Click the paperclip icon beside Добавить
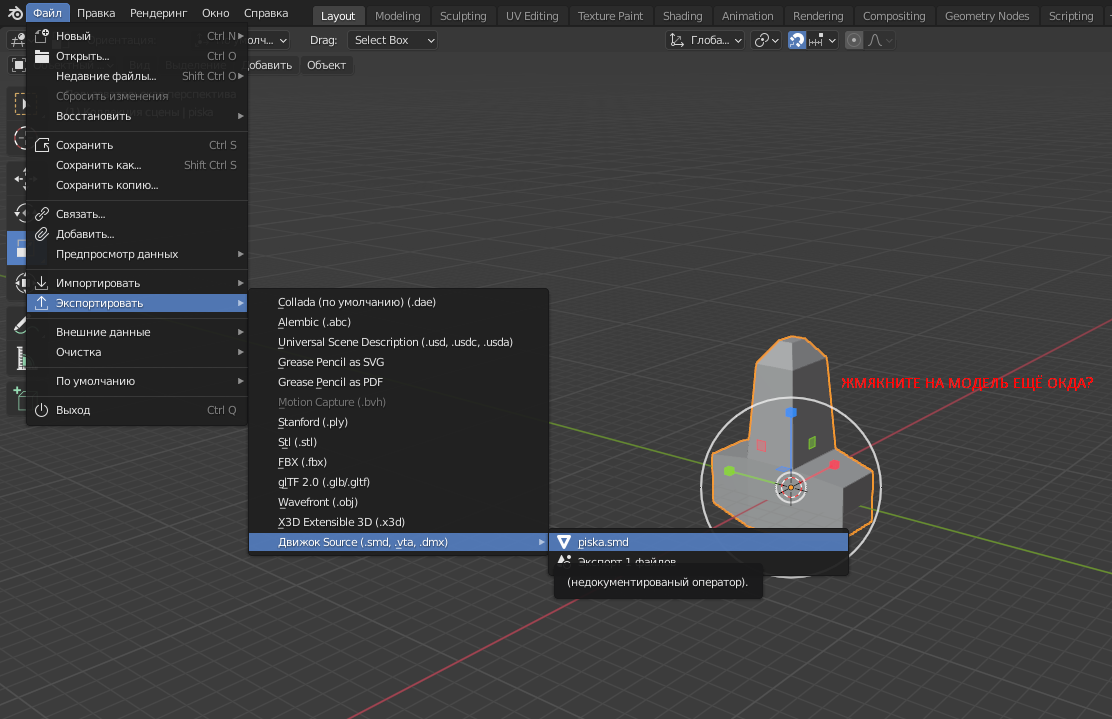 [x=42, y=234]
